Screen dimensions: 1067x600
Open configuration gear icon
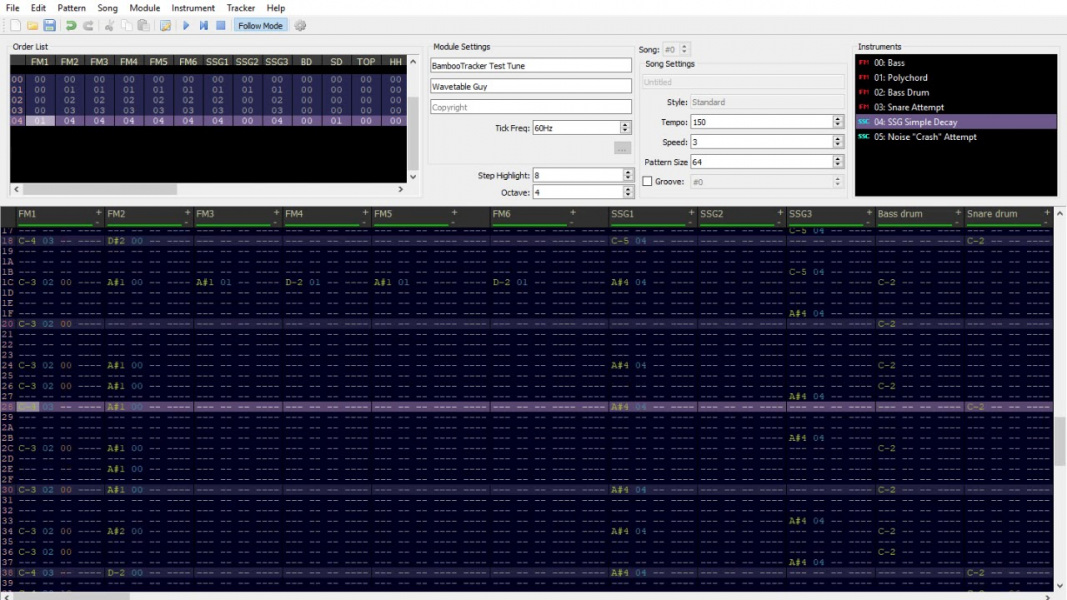click(x=300, y=26)
